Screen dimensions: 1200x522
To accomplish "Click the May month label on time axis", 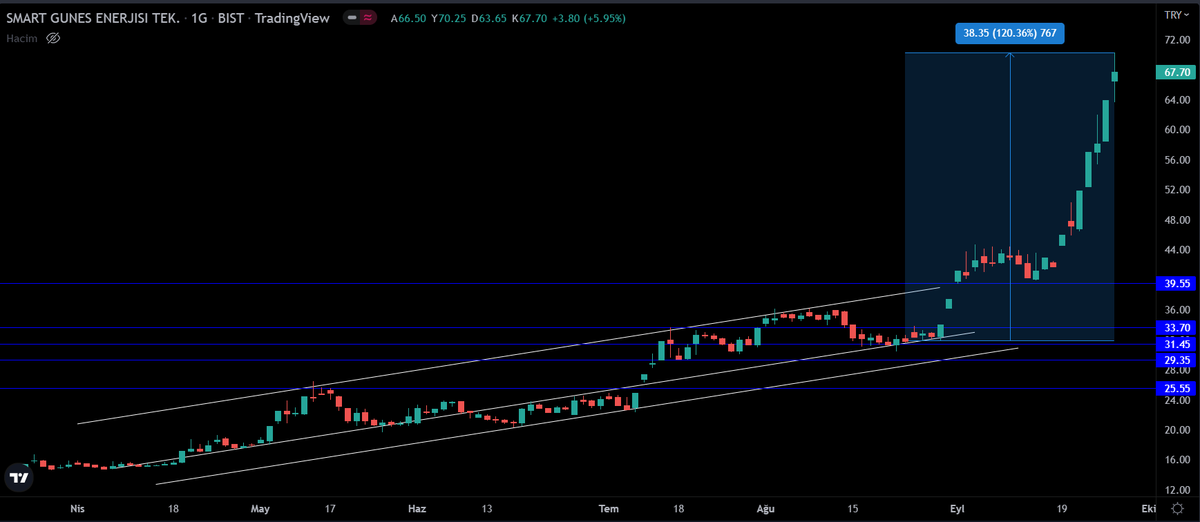I will click(x=261, y=509).
